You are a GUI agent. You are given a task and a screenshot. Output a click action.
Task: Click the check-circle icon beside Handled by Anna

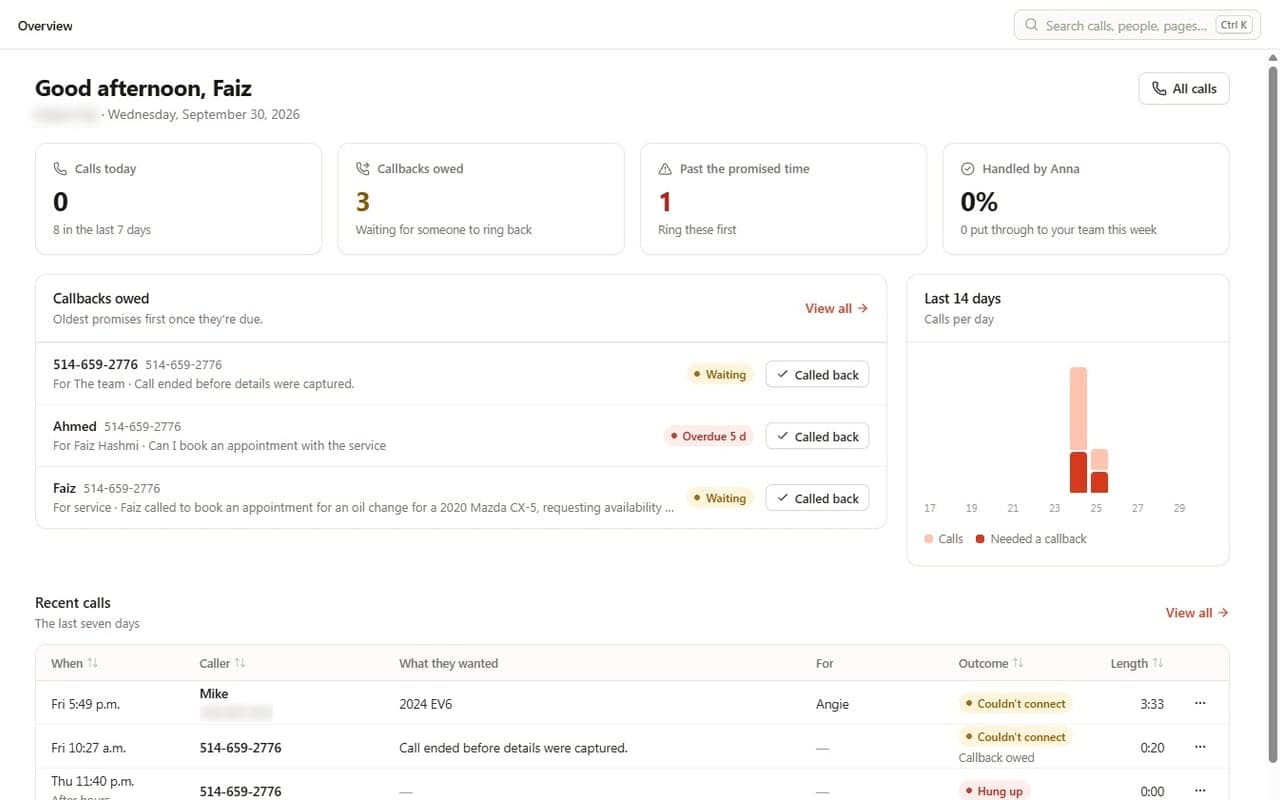(968, 169)
